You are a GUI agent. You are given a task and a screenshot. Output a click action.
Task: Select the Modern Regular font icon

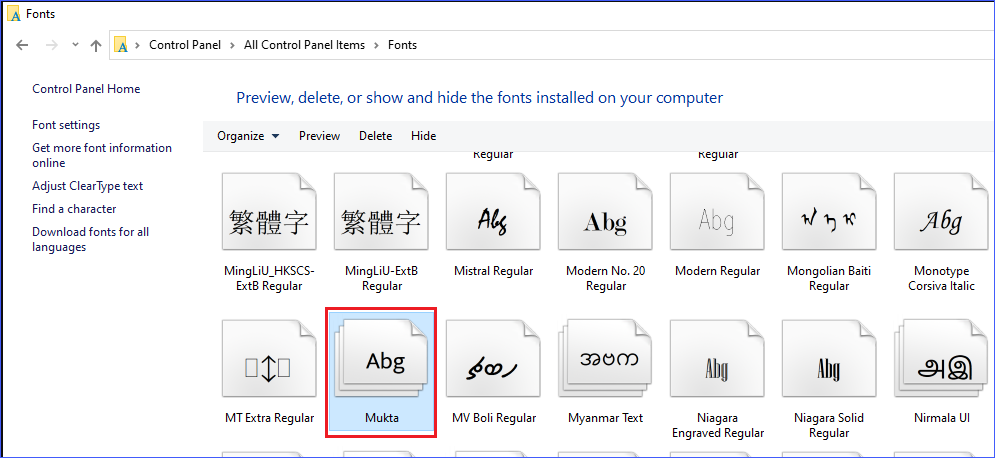coord(717,212)
